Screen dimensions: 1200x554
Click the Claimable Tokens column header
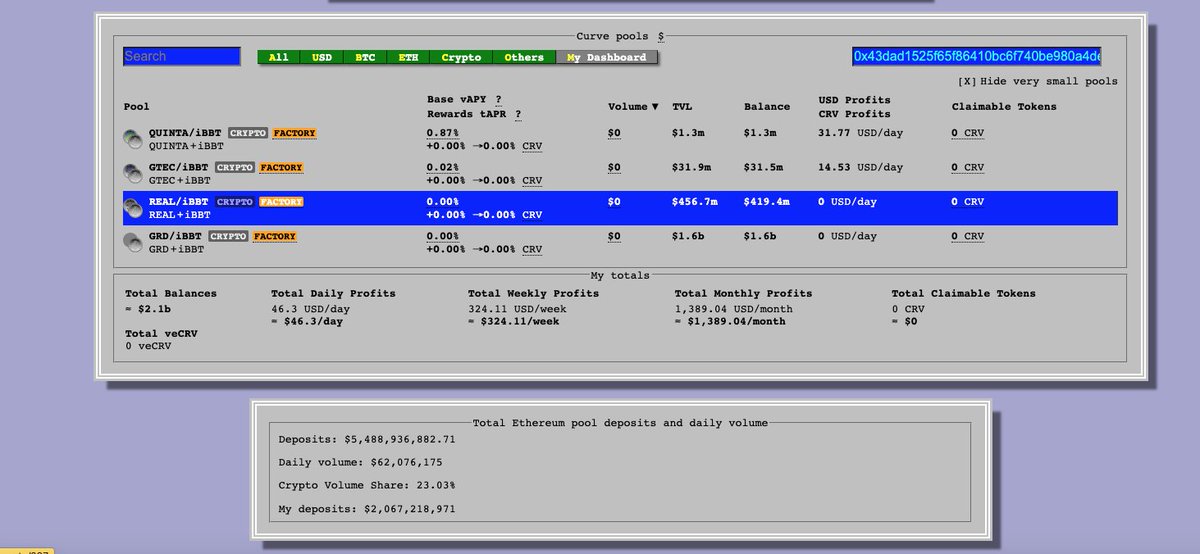tap(1004, 107)
